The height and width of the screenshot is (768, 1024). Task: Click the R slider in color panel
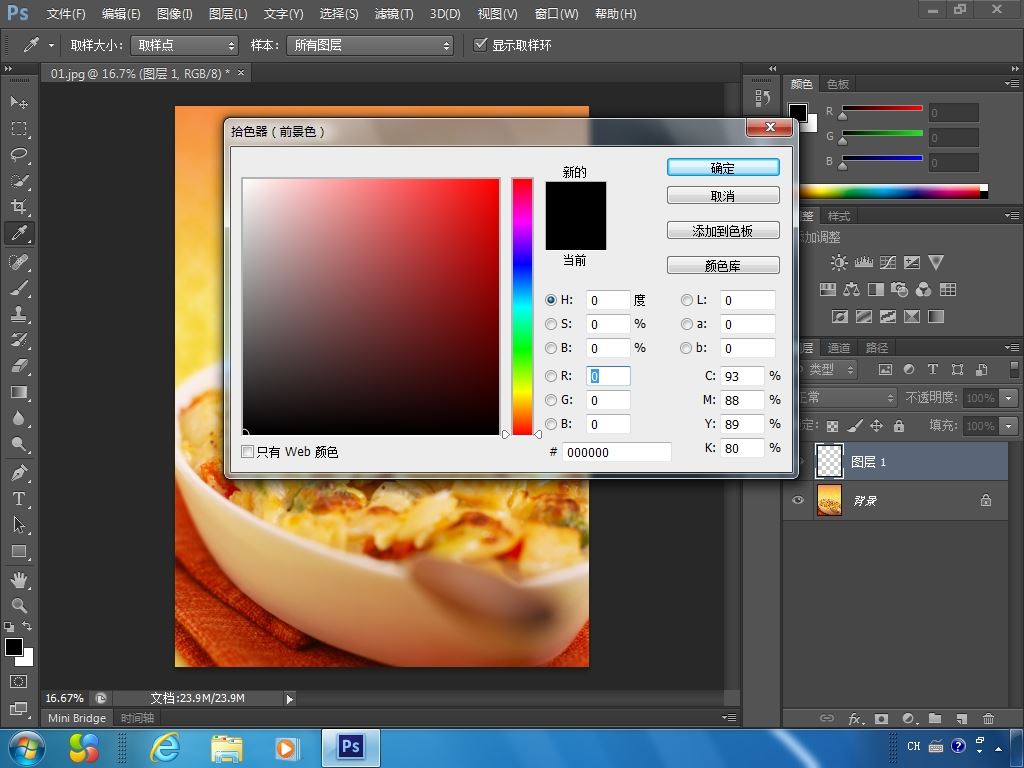[x=882, y=108]
